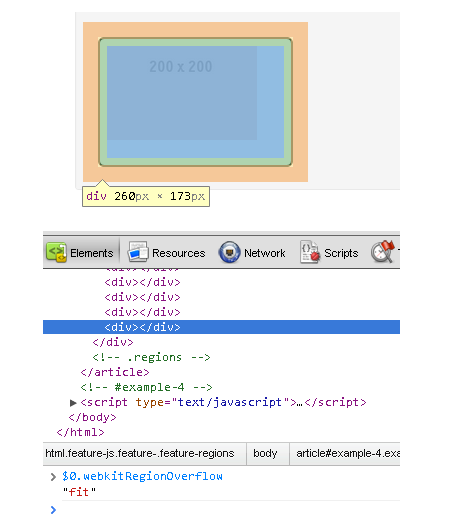
Task: Open the Elements panel icon
Action: pos(56,252)
